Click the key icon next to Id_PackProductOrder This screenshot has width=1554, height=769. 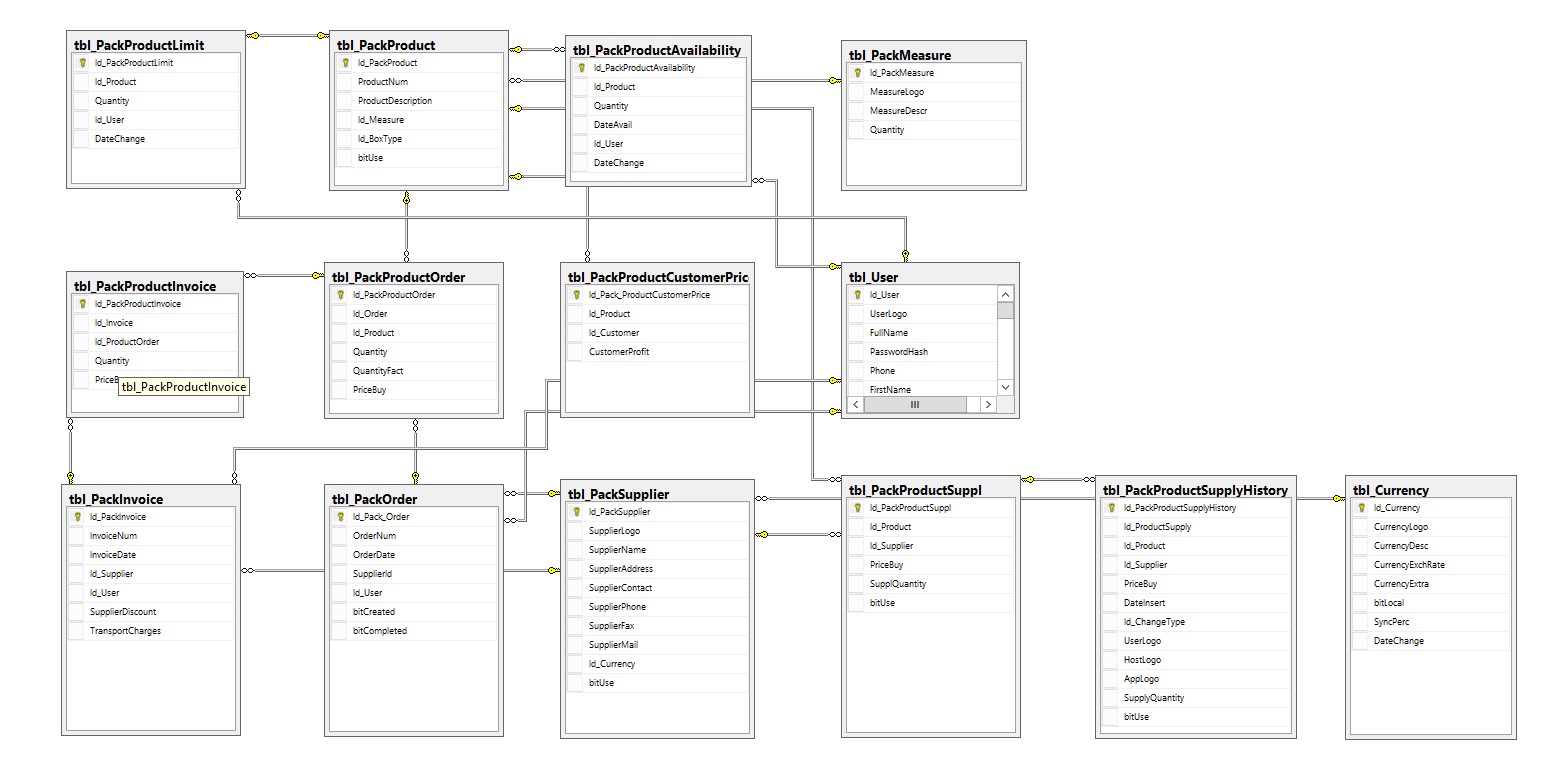[x=339, y=295]
